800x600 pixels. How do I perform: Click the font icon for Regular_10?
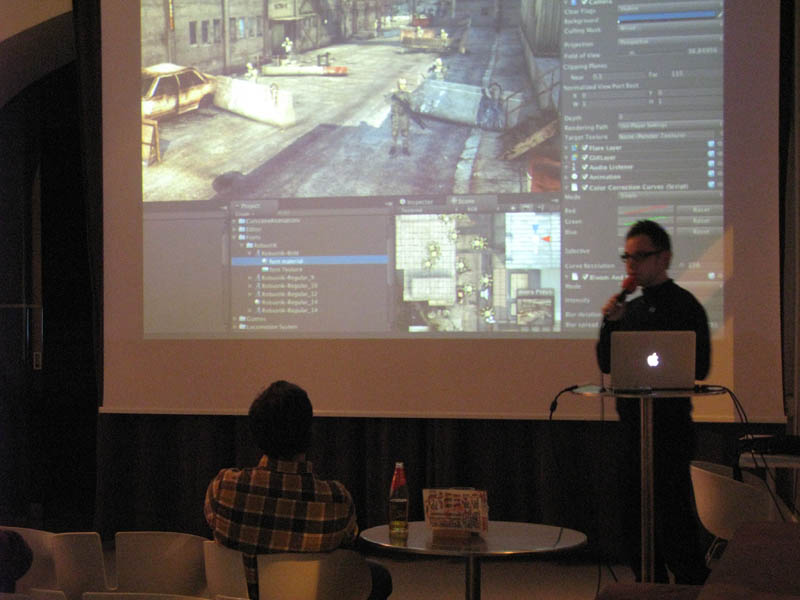coord(258,286)
